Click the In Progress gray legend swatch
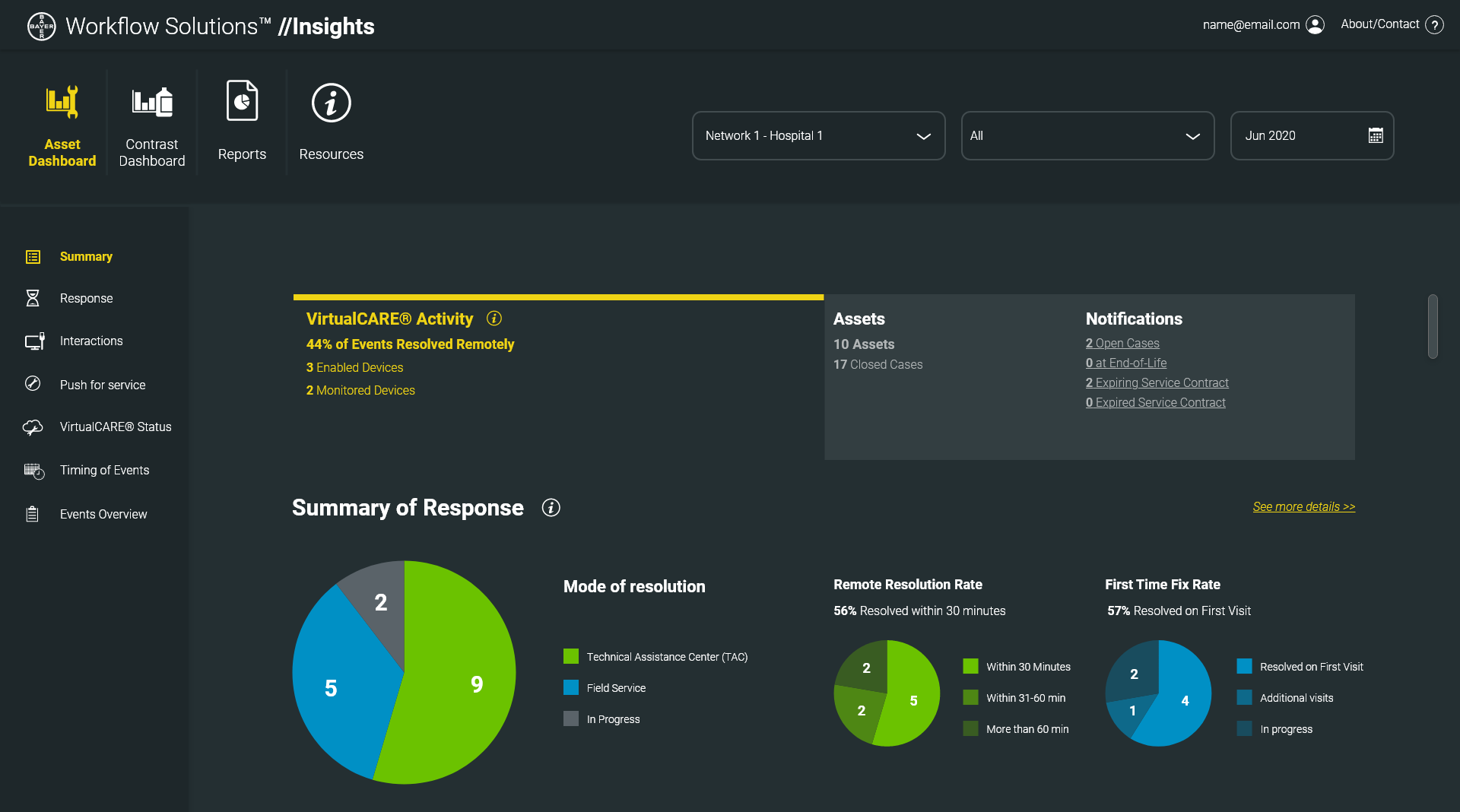The height and width of the screenshot is (812, 1460). (x=571, y=718)
